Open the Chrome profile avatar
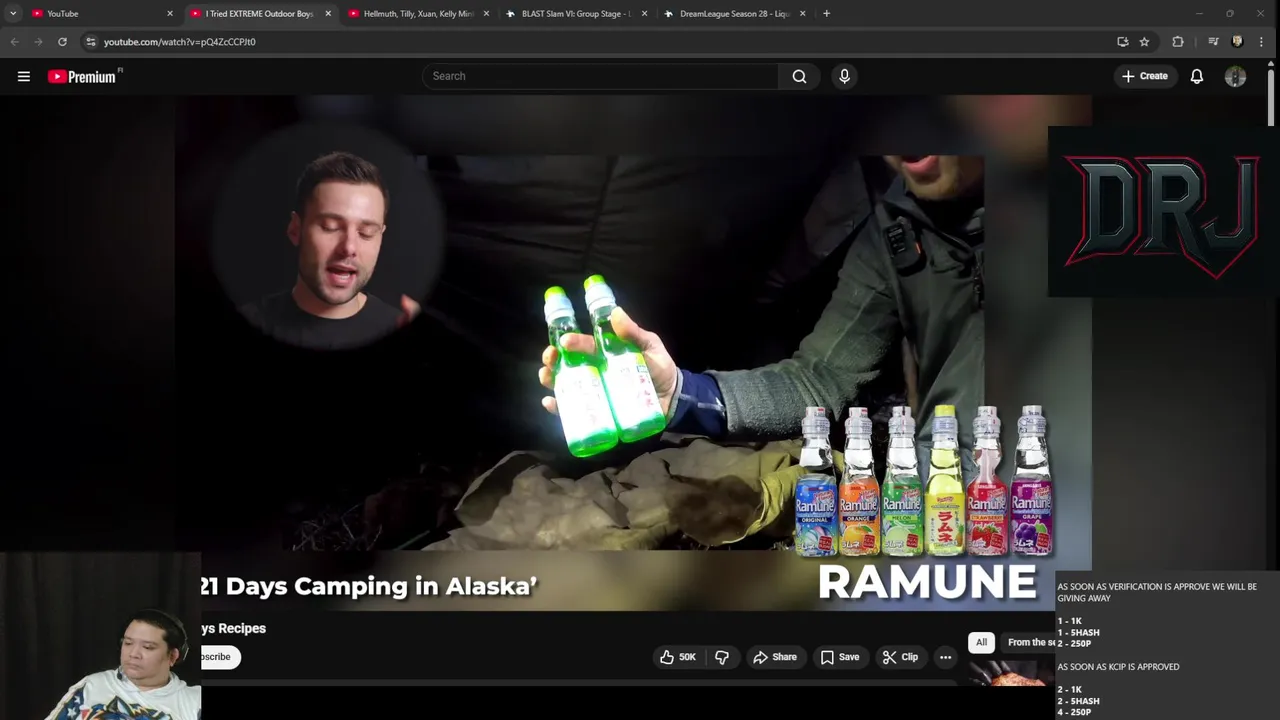 coord(1237,42)
